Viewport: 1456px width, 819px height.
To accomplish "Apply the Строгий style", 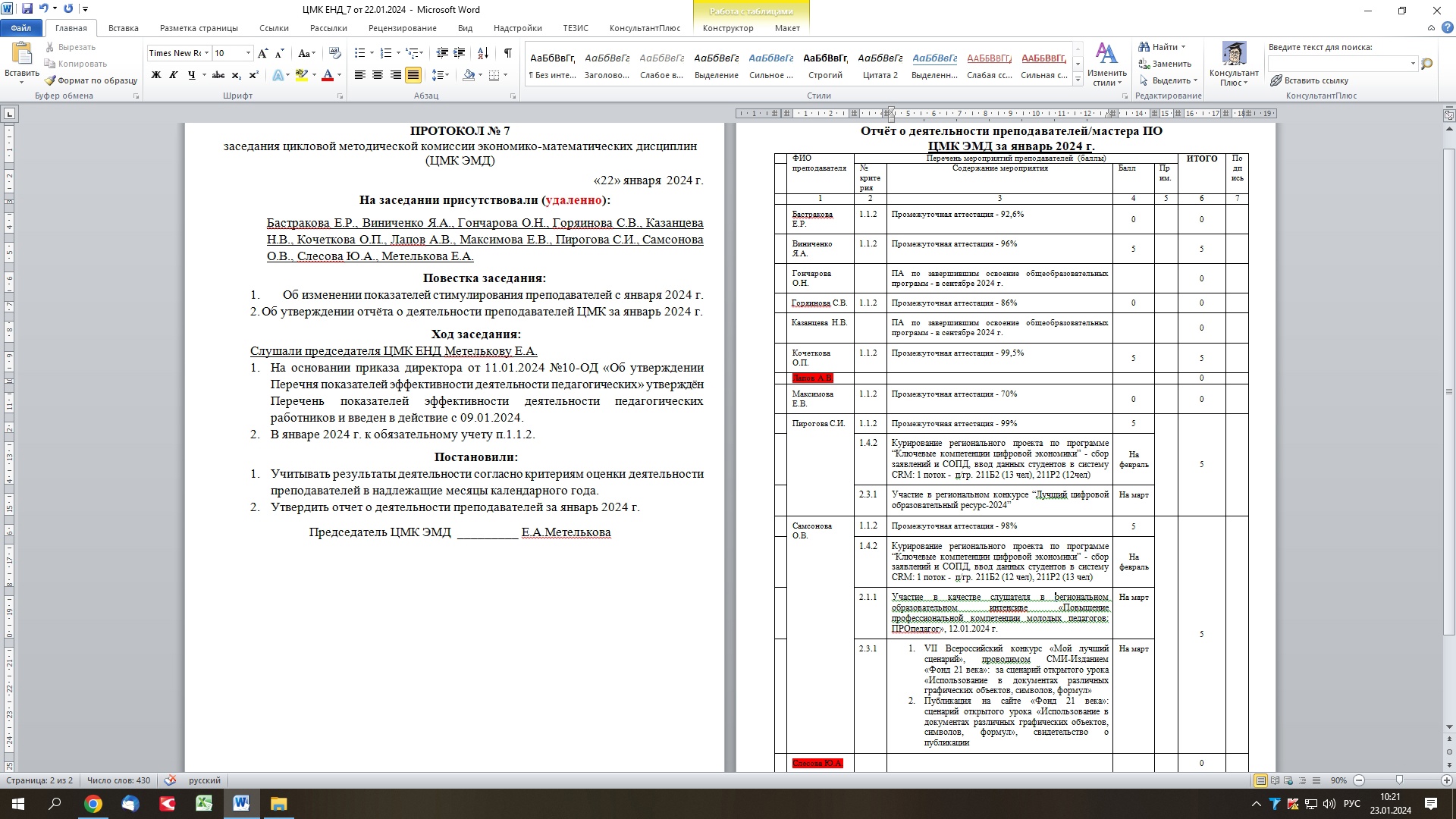I will click(x=825, y=65).
